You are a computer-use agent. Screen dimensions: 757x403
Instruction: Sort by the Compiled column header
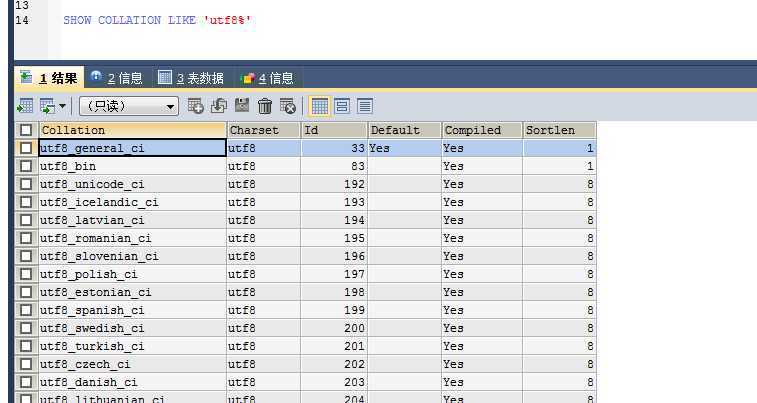pos(482,130)
